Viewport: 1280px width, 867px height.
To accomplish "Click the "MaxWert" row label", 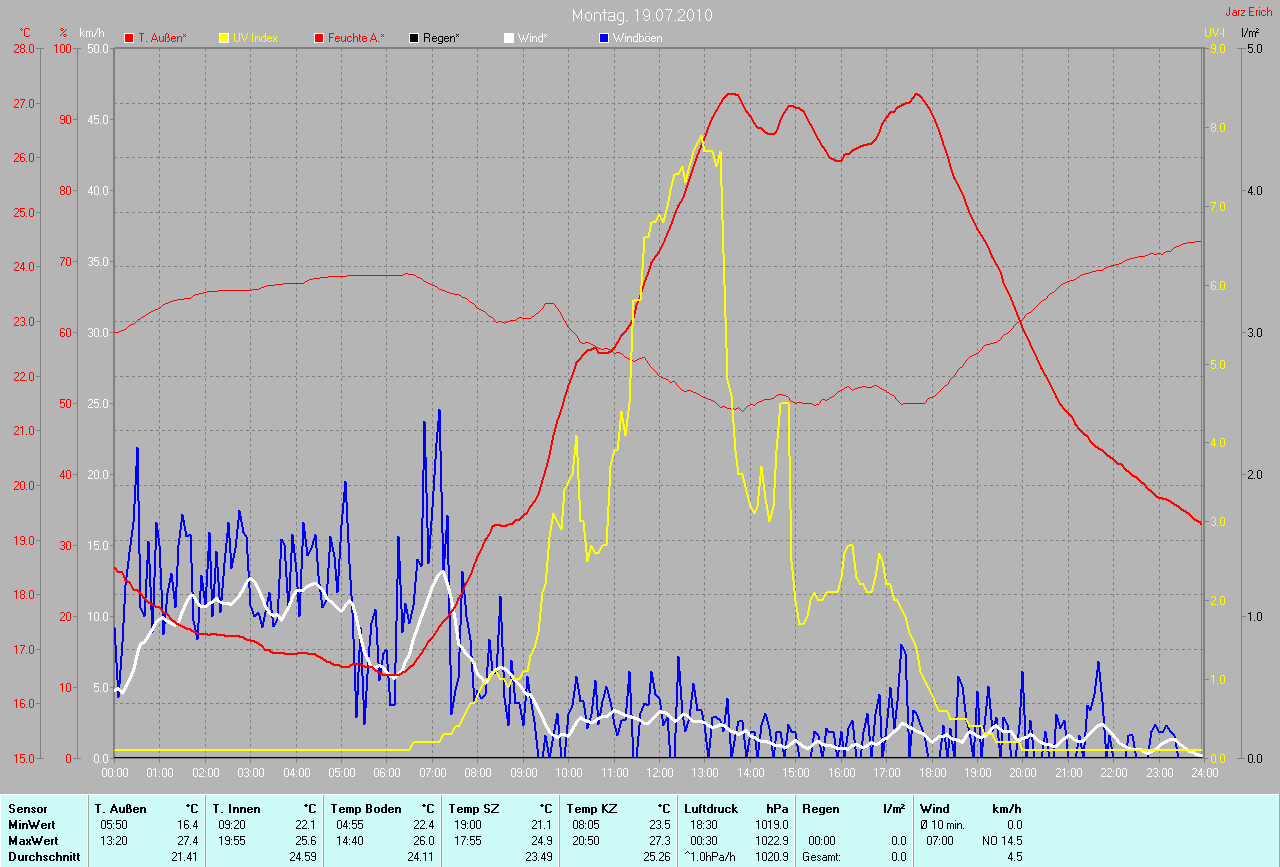I will (32, 841).
